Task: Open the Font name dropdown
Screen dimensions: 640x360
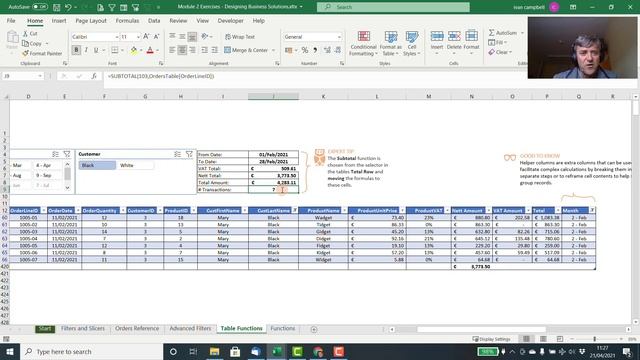Action: click(x=116, y=37)
